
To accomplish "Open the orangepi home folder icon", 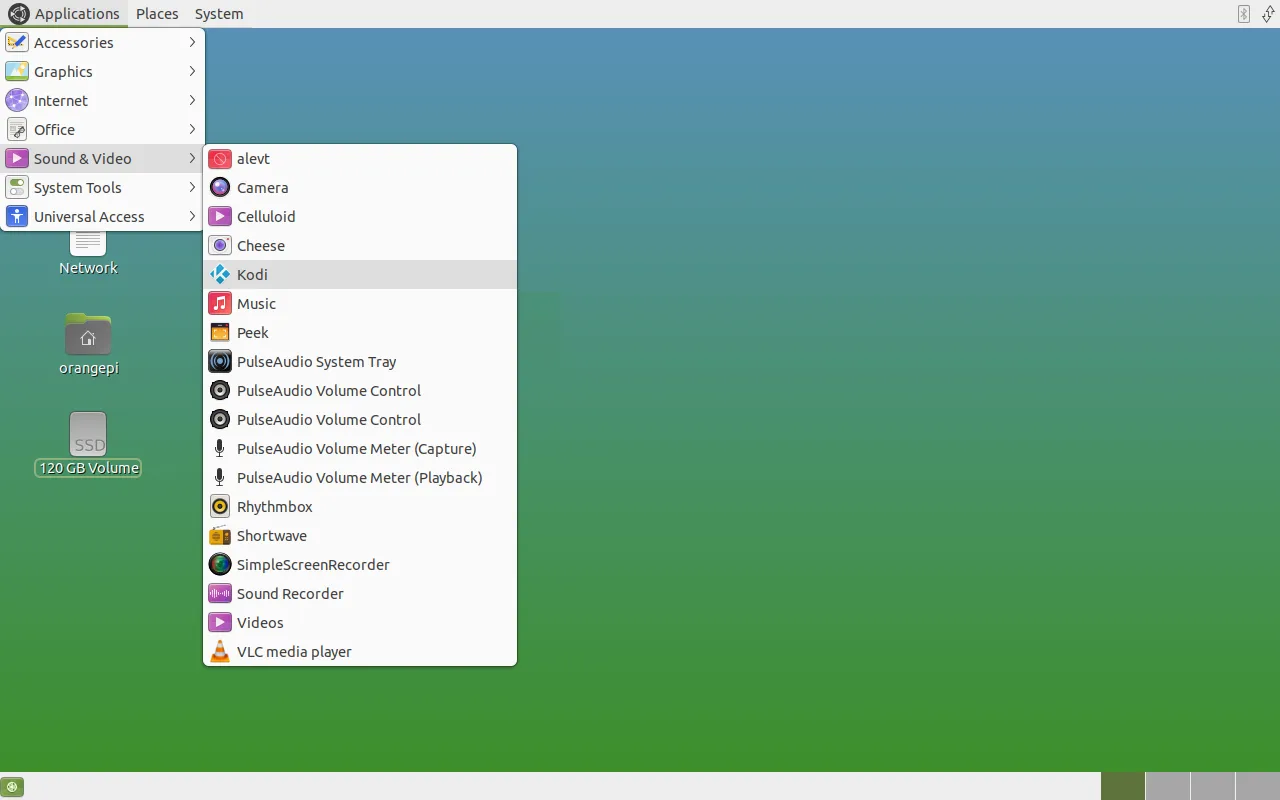I will pyautogui.click(x=88, y=335).
